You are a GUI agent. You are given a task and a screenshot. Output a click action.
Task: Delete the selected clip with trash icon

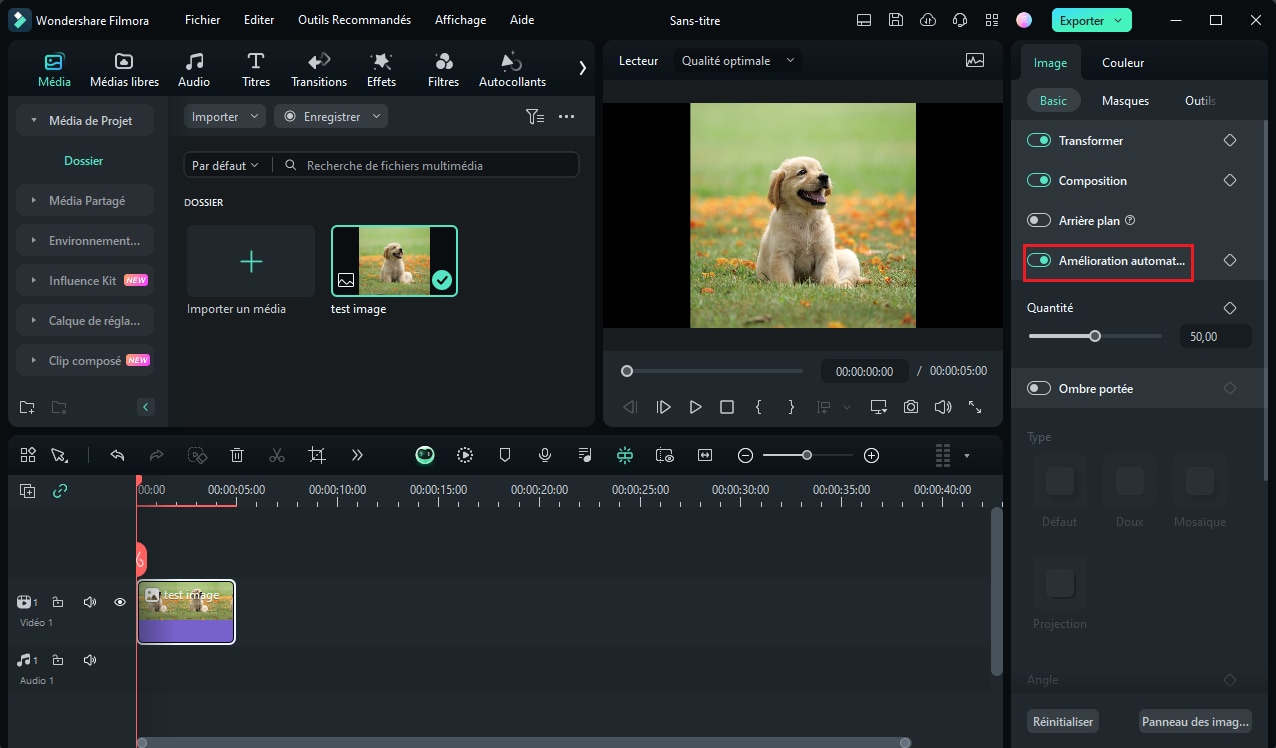click(x=237, y=455)
